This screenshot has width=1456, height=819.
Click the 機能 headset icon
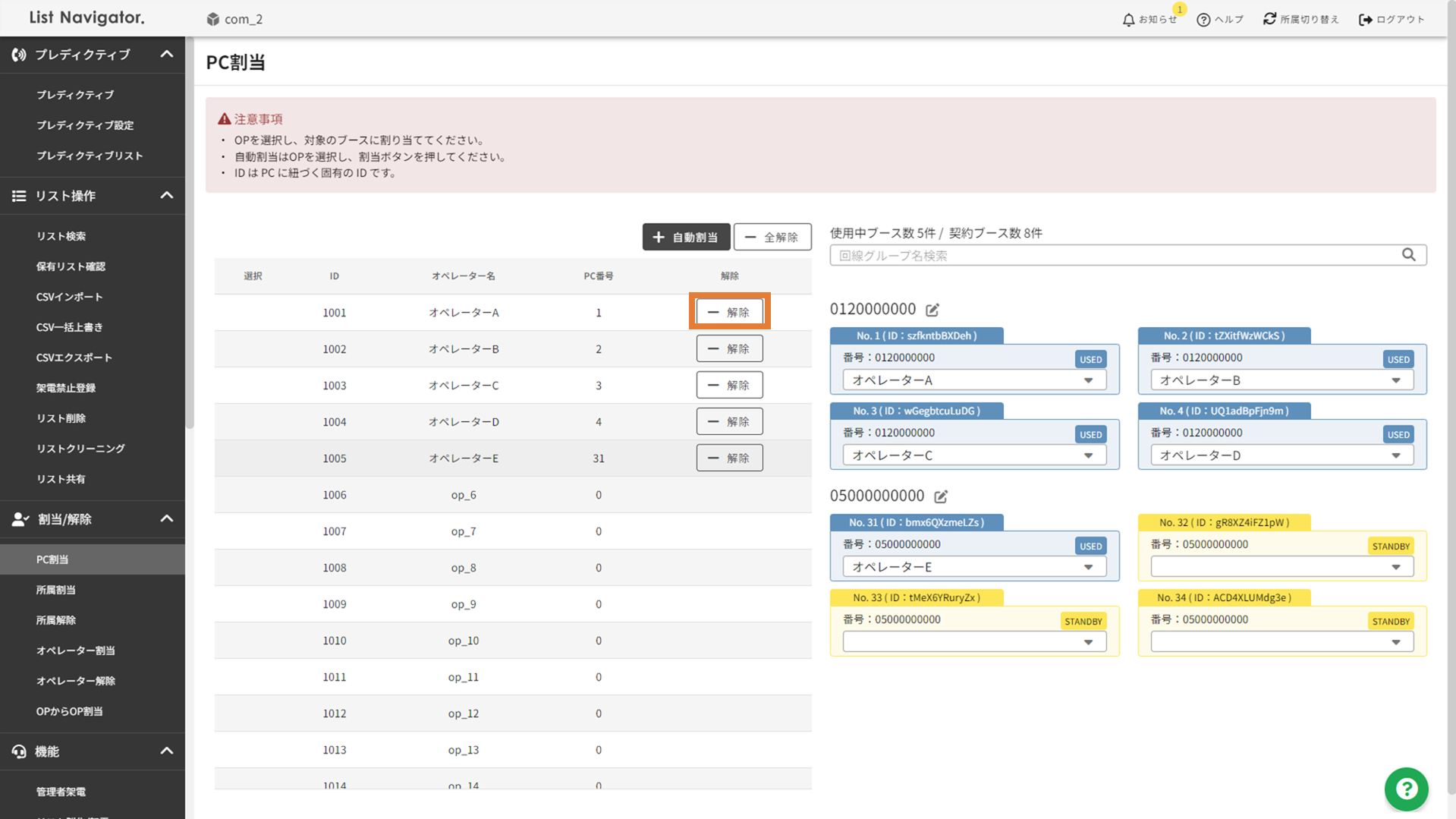(19, 751)
